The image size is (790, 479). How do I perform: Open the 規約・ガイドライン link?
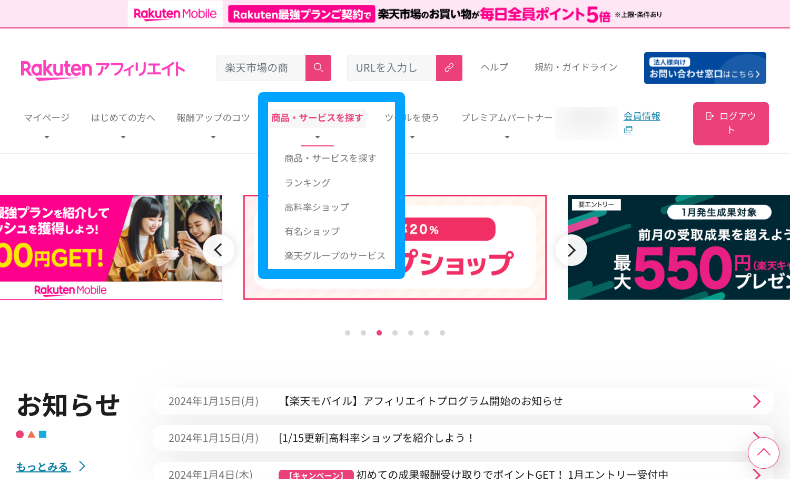click(x=576, y=67)
